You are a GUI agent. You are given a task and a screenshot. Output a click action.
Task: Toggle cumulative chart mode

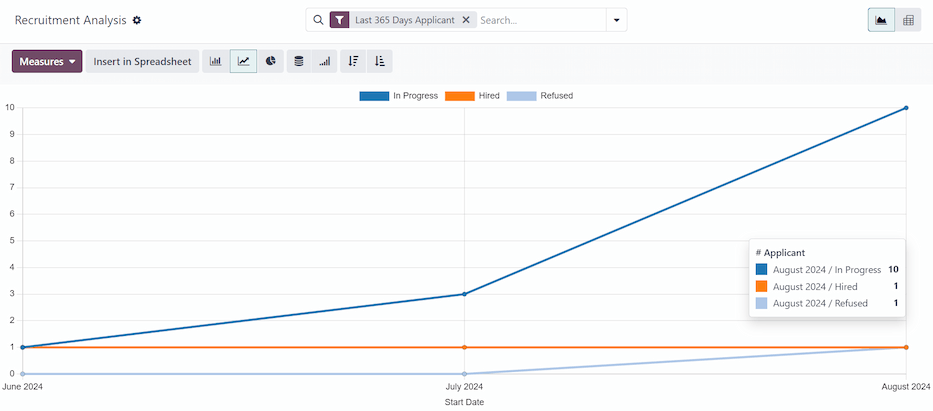coord(324,61)
